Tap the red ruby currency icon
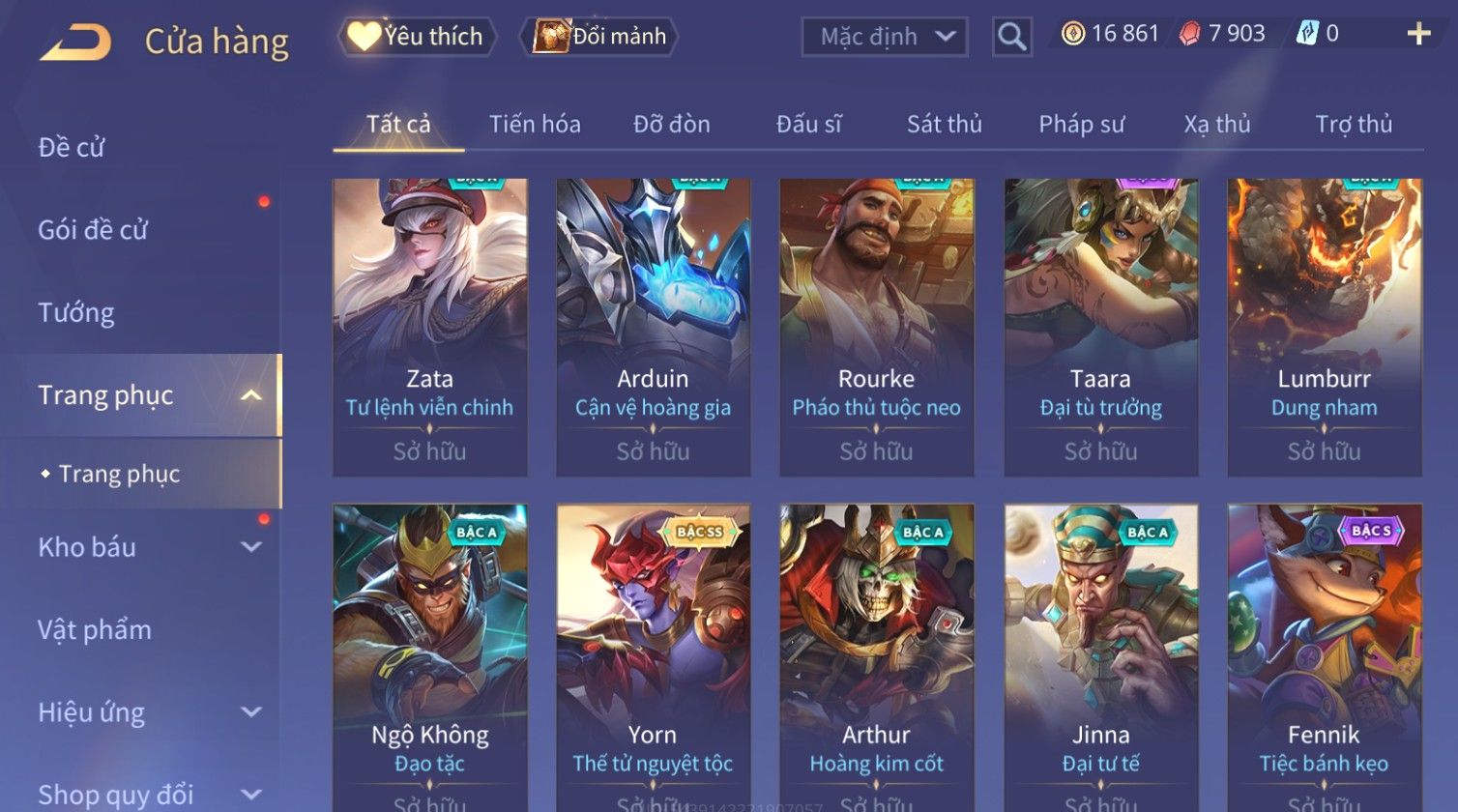 1189,34
